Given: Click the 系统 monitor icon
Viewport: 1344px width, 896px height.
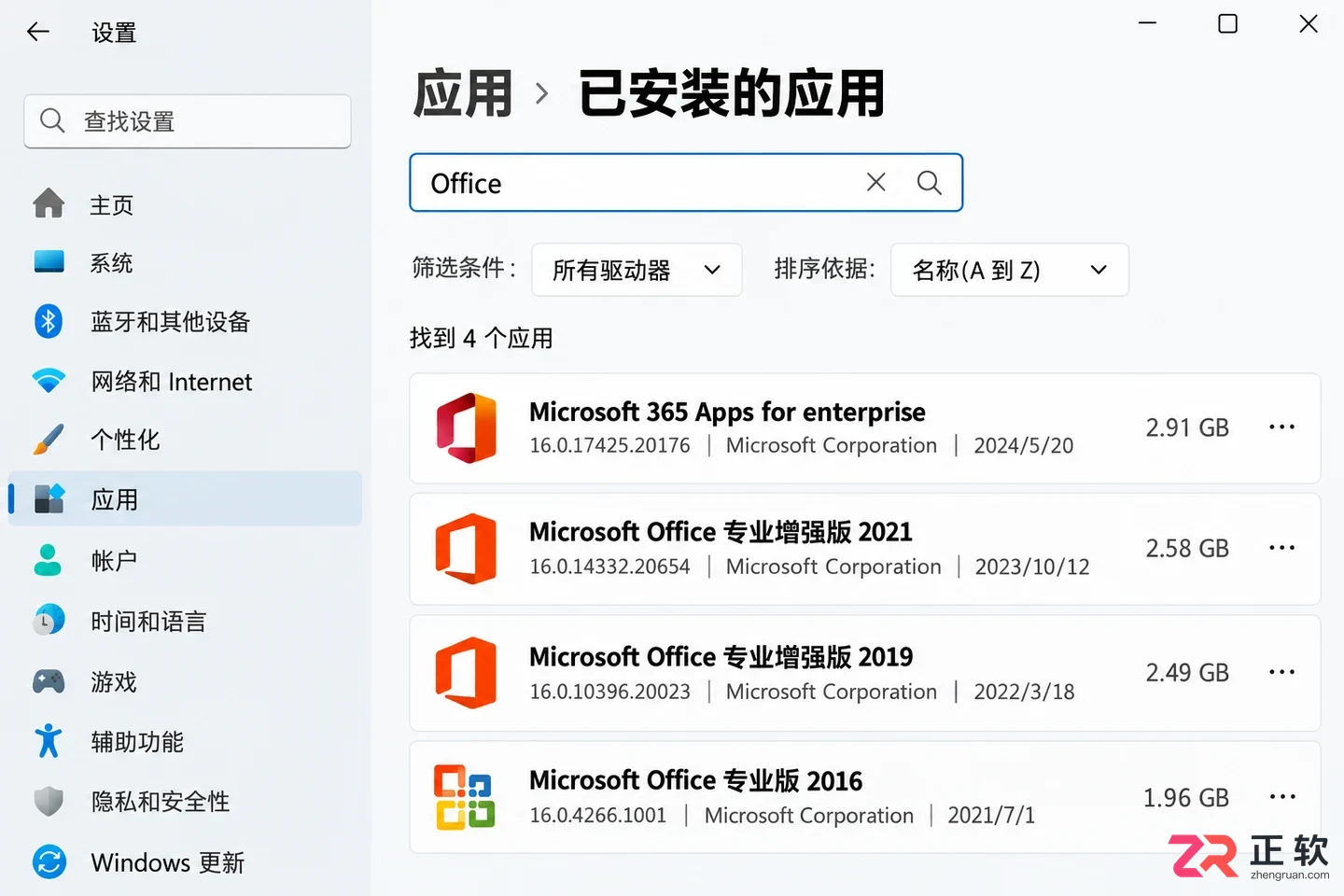Looking at the screenshot, I should coord(49,261).
